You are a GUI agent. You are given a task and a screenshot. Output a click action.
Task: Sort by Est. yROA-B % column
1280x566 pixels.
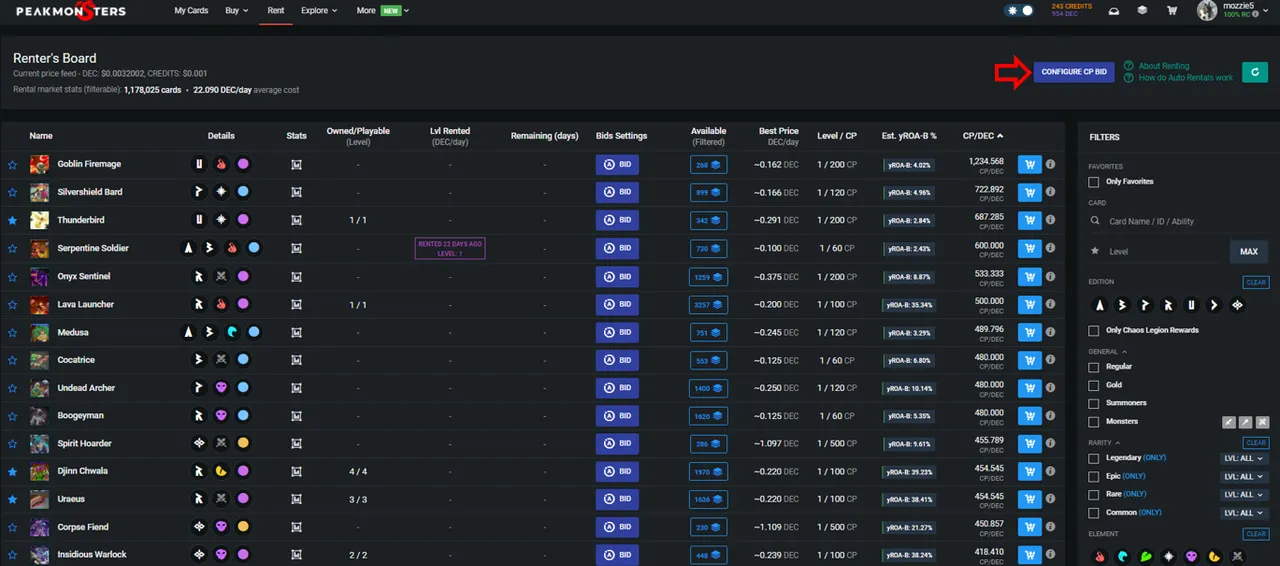[x=909, y=136]
